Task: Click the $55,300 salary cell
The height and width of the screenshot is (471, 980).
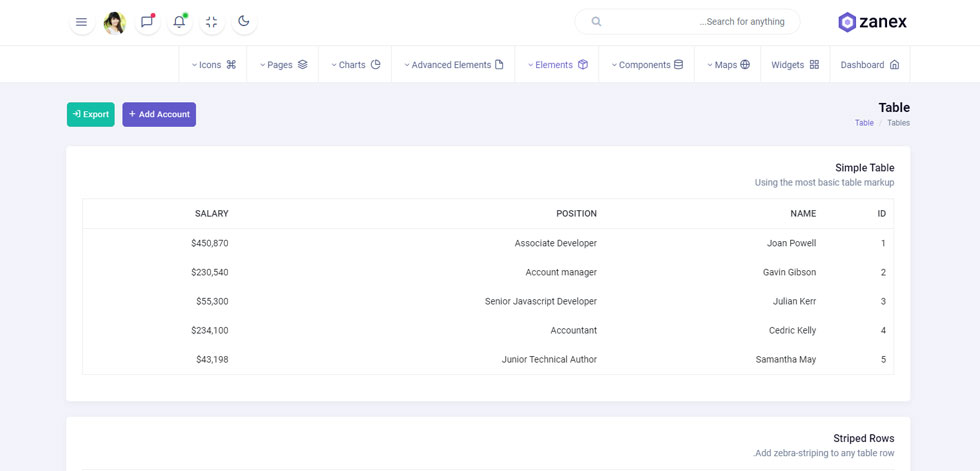Action: 212,301
